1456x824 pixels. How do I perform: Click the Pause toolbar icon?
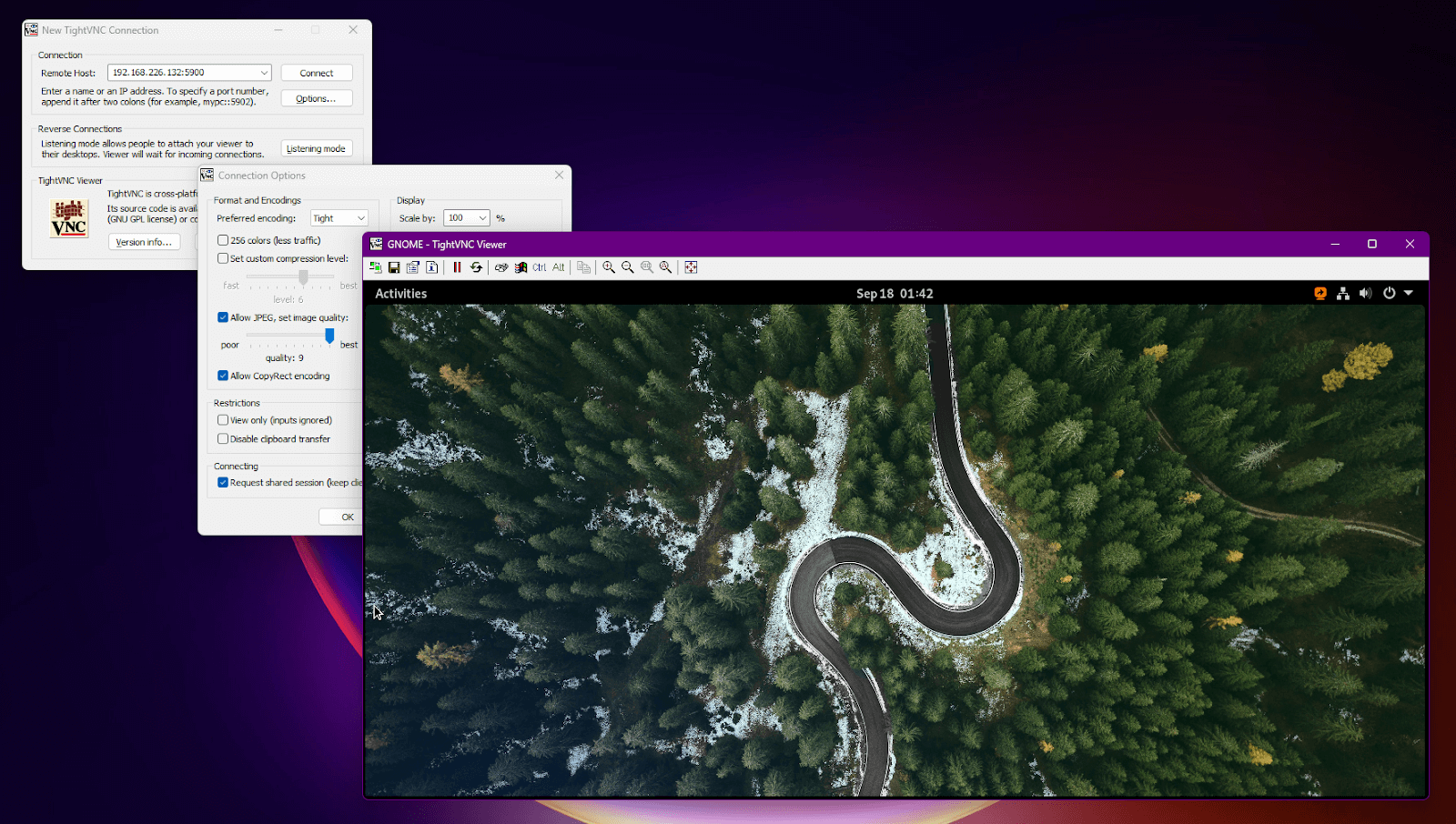point(457,267)
